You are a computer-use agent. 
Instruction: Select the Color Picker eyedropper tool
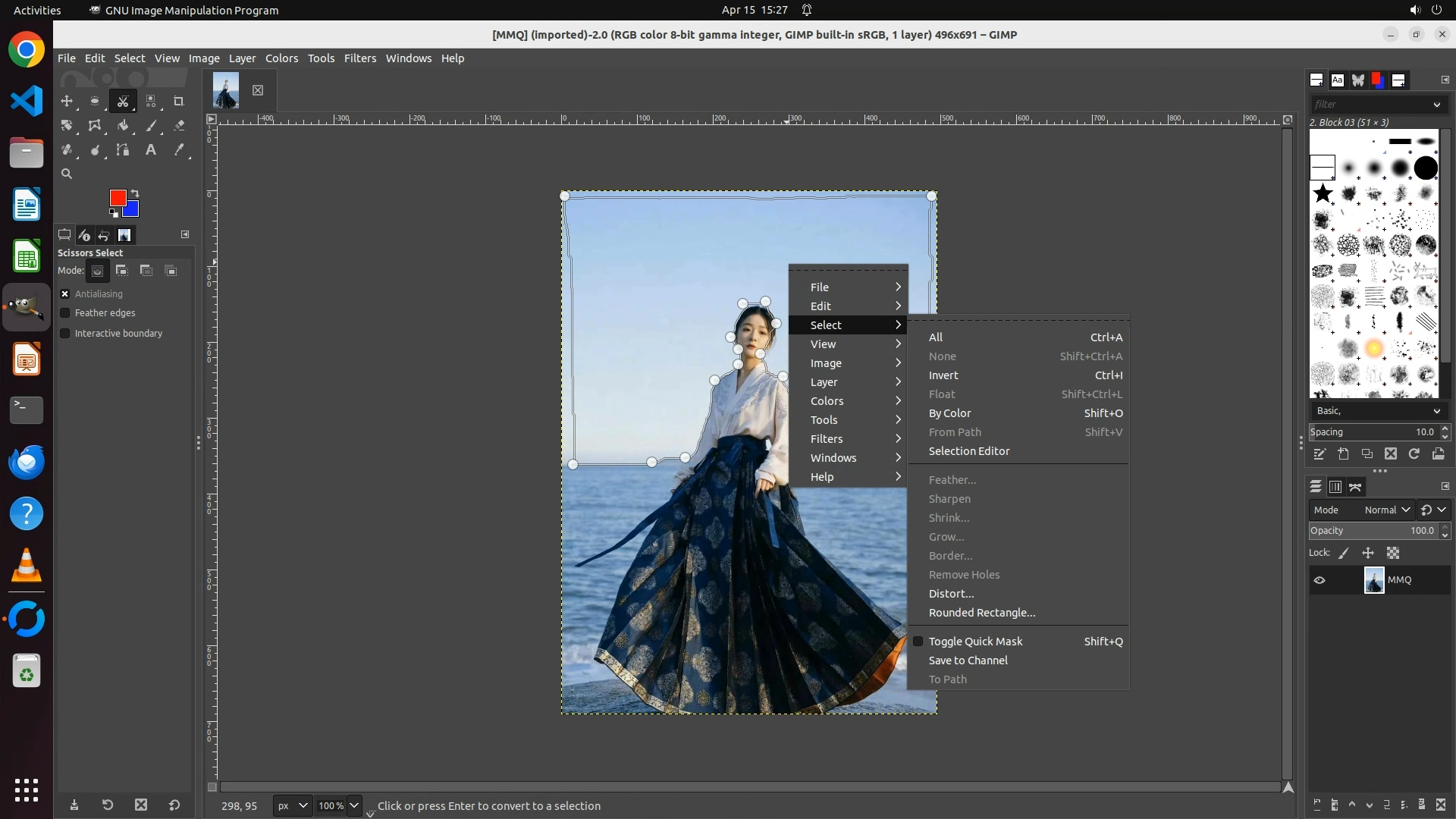[179, 150]
